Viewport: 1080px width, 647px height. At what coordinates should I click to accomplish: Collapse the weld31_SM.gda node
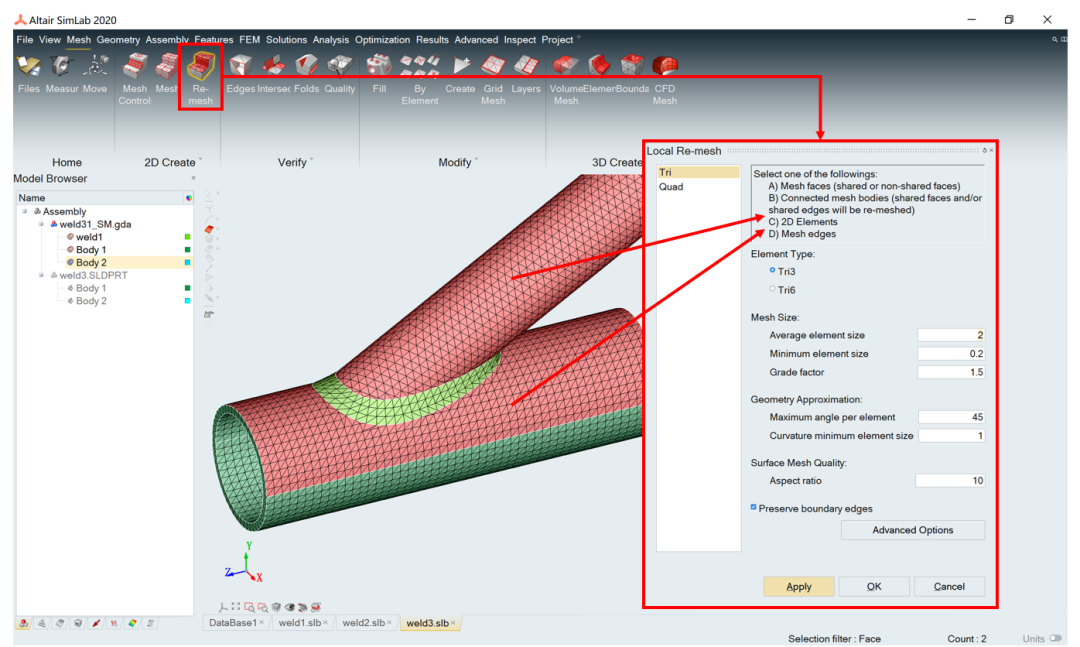pos(41,224)
